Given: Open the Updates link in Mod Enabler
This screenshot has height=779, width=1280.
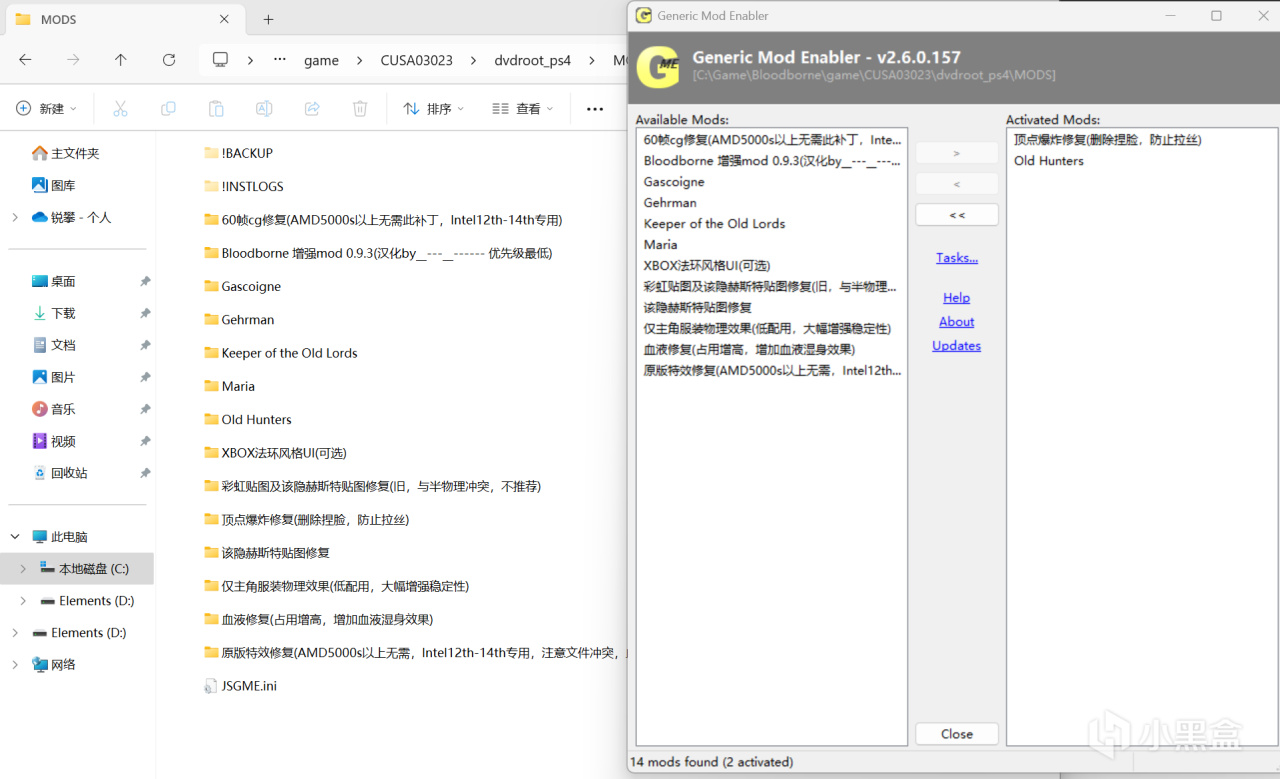Looking at the screenshot, I should 957,346.
